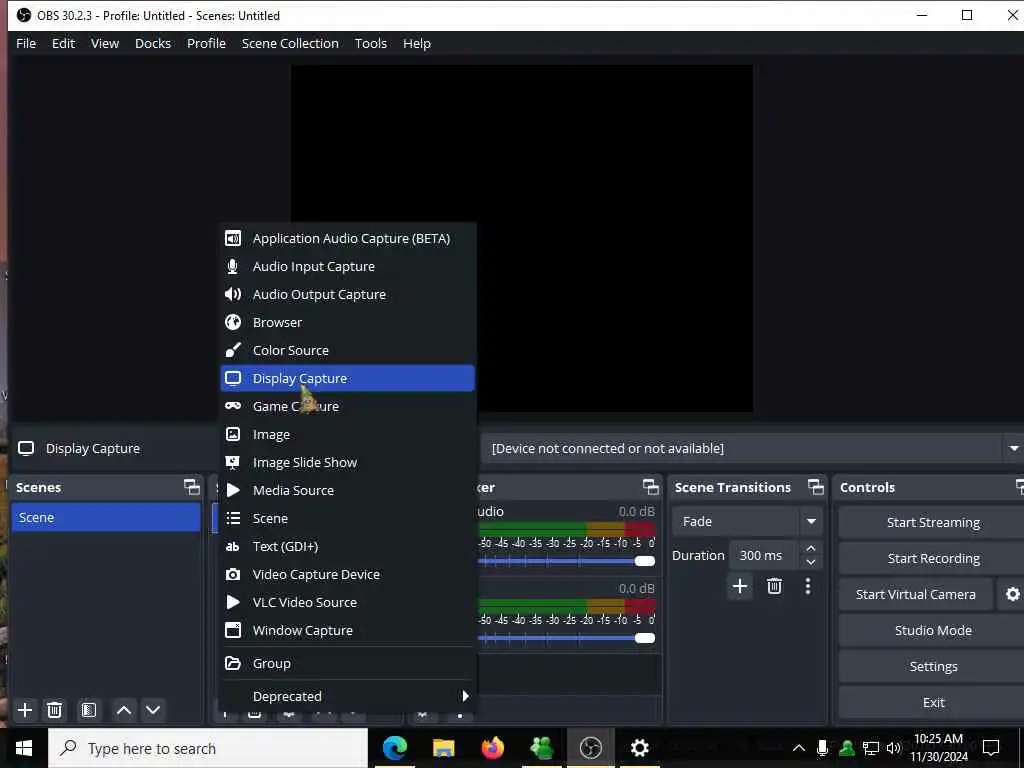This screenshot has width=1024, height=768.
Task: Open the notification center icon
Action: point(991,748)
